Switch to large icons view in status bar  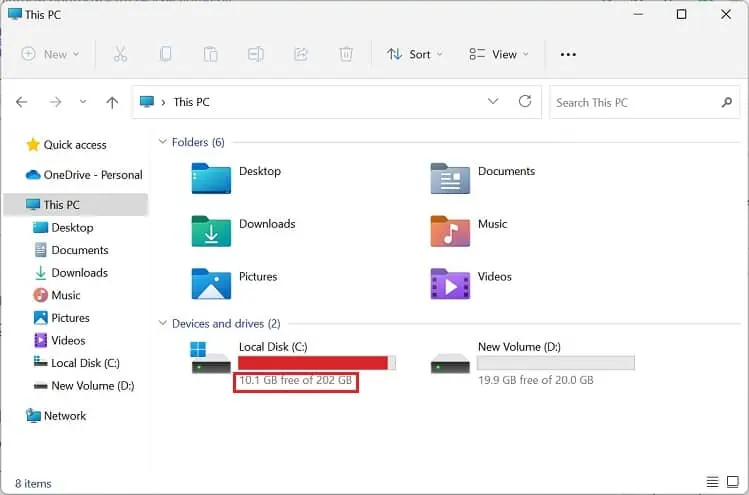pos(733,482)
